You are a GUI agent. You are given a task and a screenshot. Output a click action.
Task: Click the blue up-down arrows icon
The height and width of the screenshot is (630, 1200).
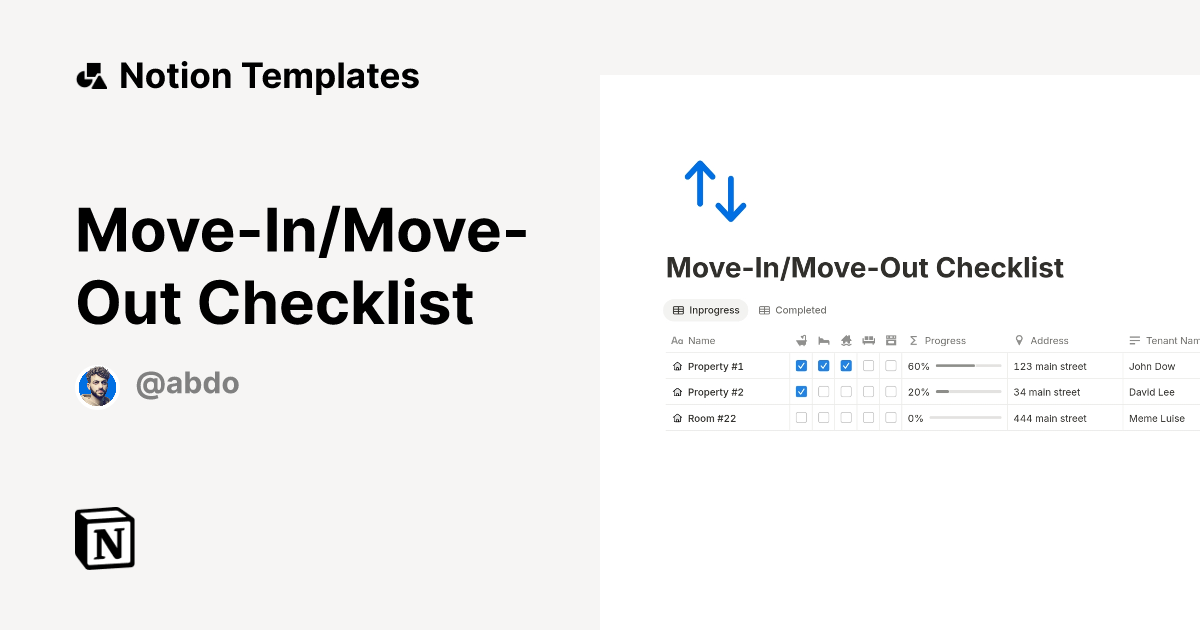pos(714,190)
